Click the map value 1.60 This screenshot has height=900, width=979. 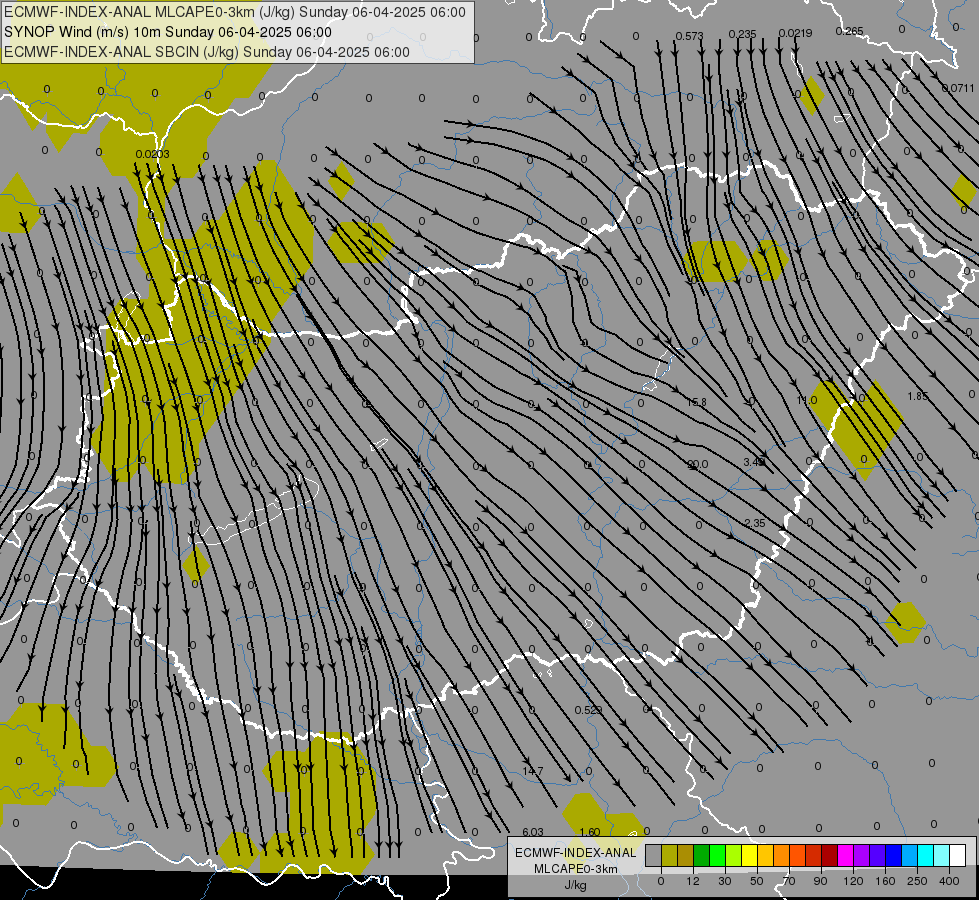589,832
